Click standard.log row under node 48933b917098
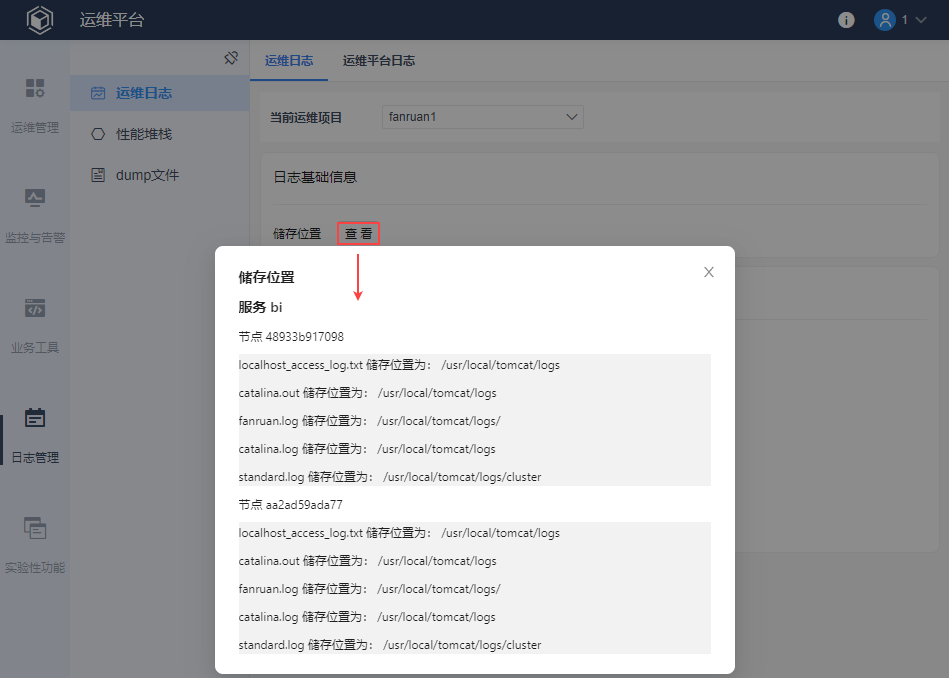949x678 pixels. [x=474, y=476]
